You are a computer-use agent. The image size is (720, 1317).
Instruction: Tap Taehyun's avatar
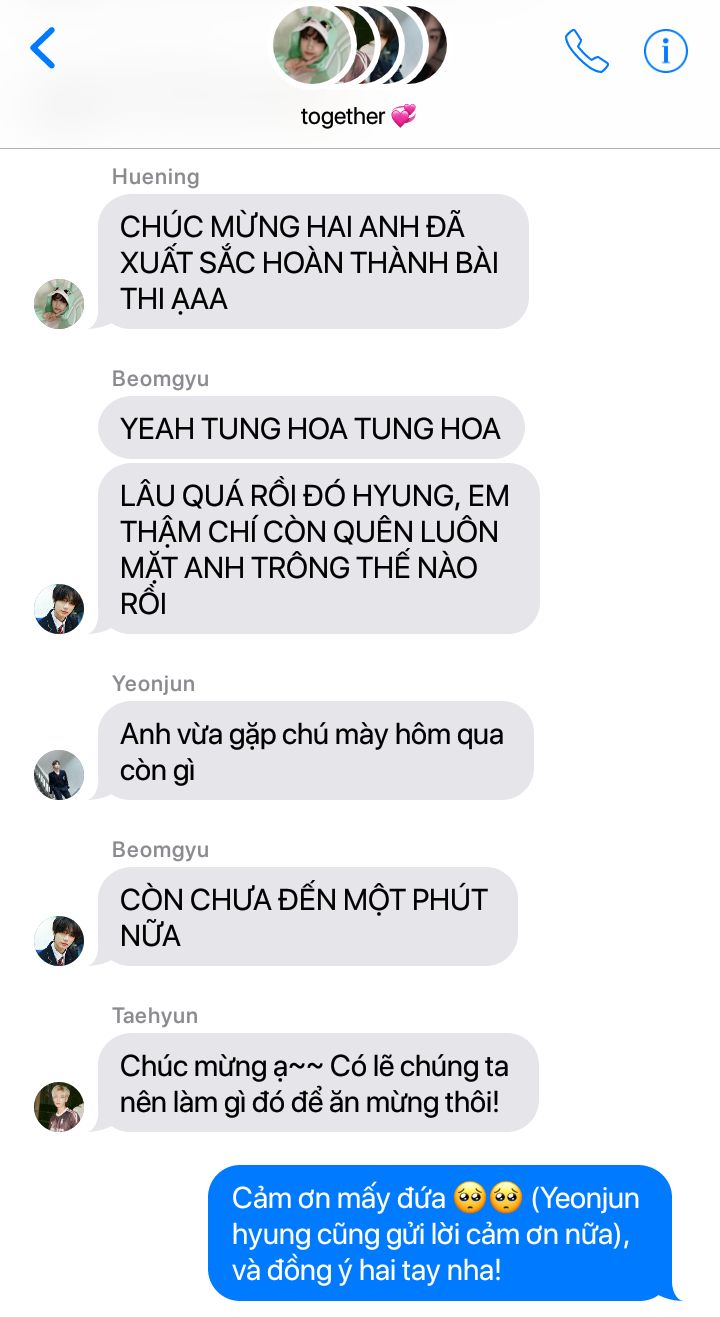click(59, 1107)
